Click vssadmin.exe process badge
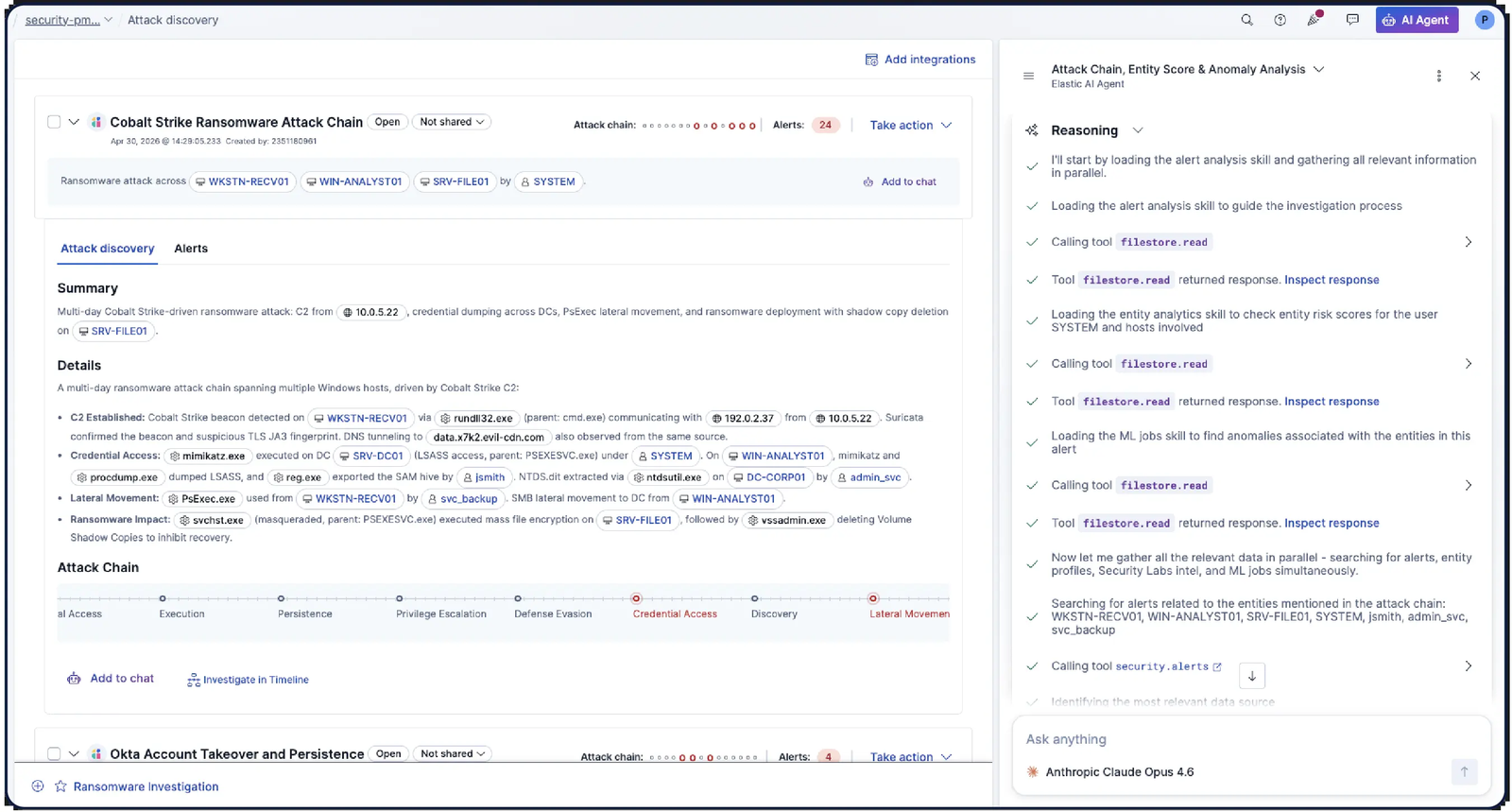Viewport: 1512px width, 812px height. (787, 520)
